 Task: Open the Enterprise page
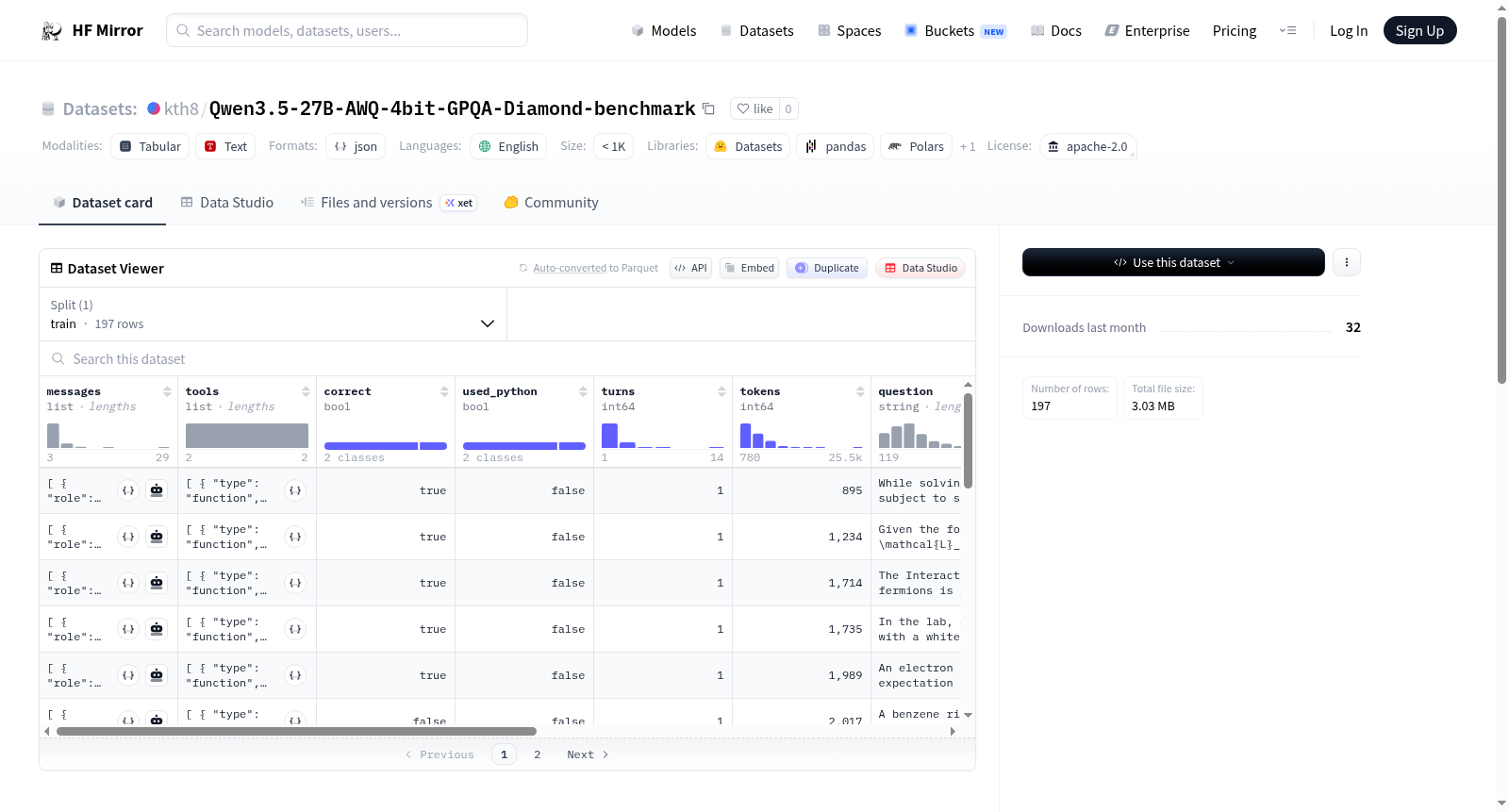pyautogui.click(x=1147, y=30)
